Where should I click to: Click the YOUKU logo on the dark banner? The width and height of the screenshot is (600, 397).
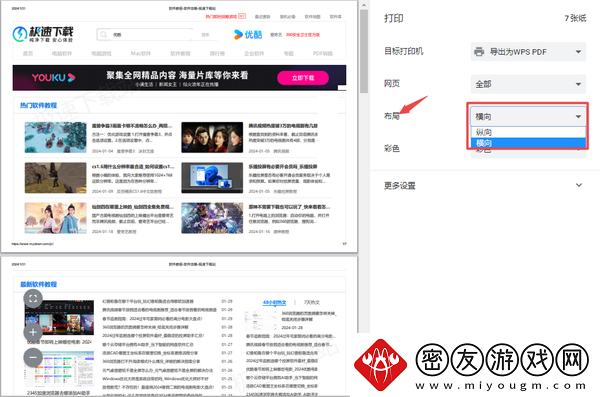coord(53,78)
